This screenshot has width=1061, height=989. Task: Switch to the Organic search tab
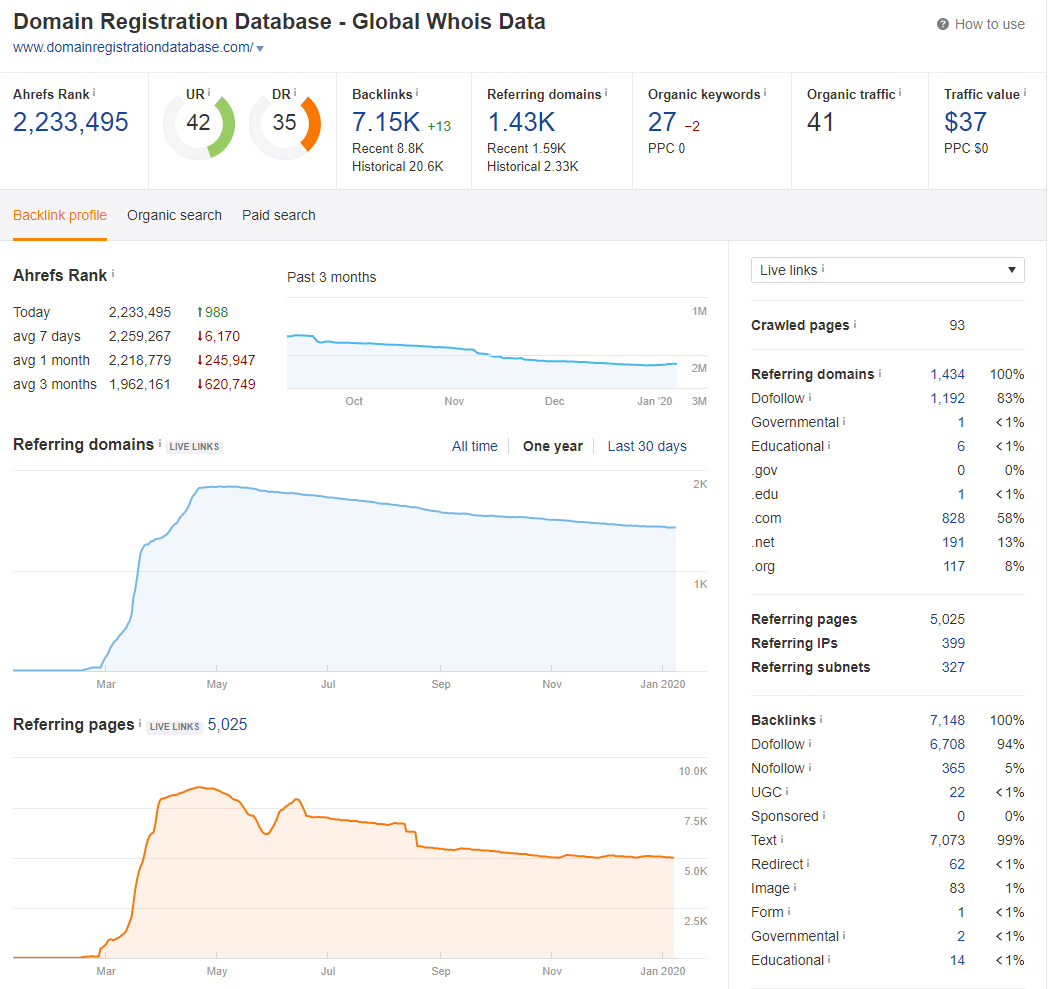pyautogui.click(x=174, y=215)
